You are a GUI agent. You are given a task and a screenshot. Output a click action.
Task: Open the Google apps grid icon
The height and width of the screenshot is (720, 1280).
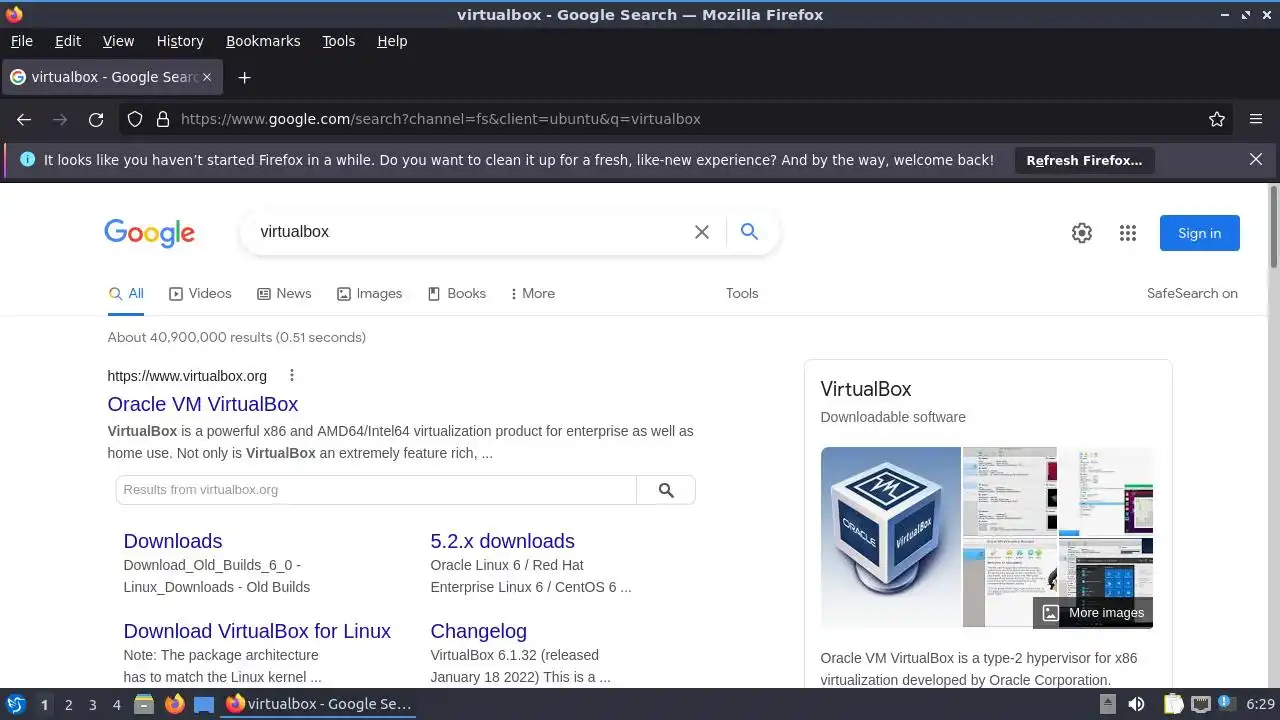pyautogui.click(x=1128, y=233)
